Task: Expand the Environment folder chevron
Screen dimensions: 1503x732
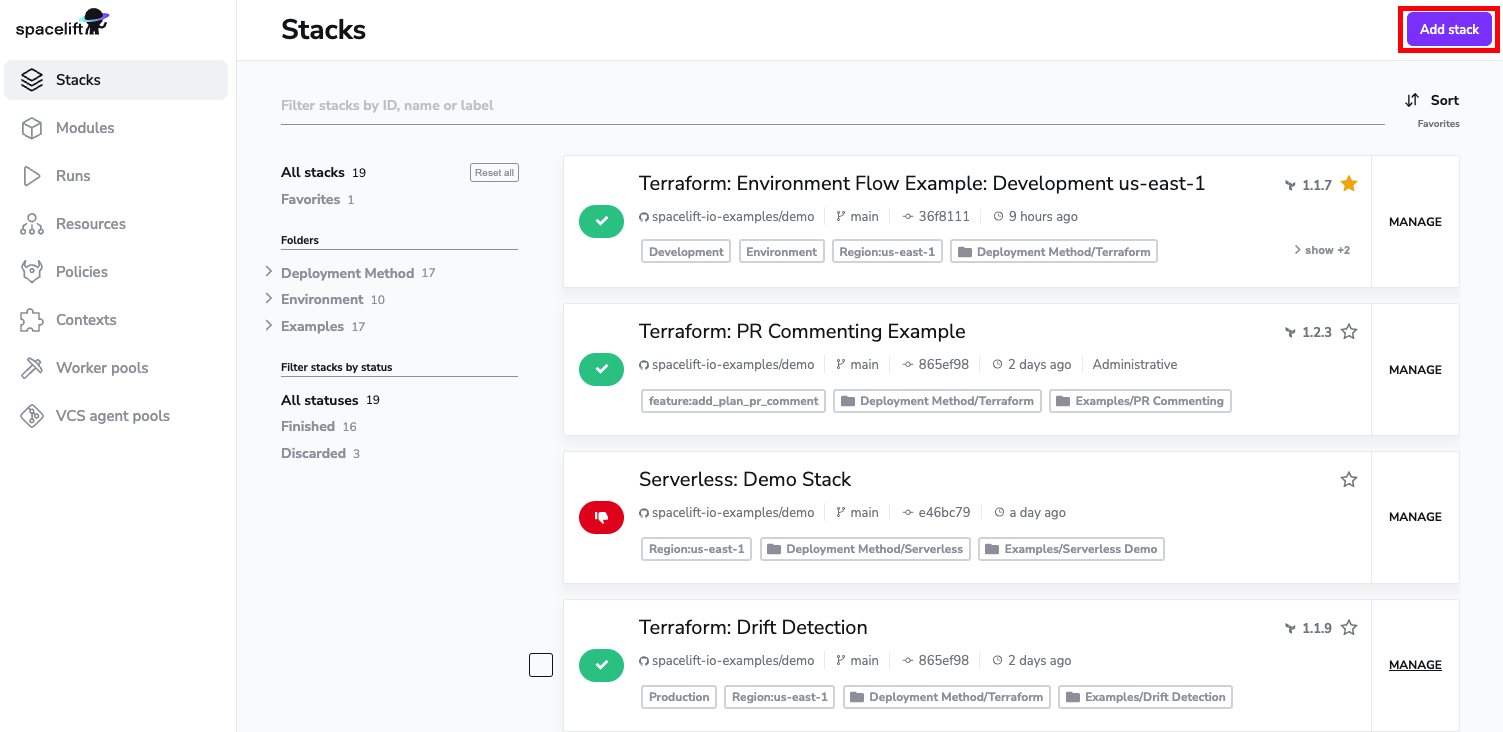Action: pyautogui.click(x=269, y=299)
